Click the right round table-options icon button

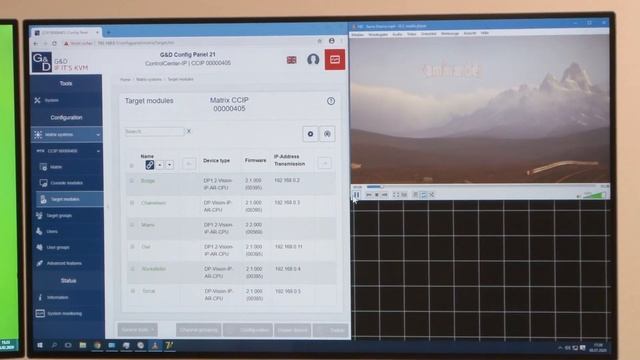327,134
